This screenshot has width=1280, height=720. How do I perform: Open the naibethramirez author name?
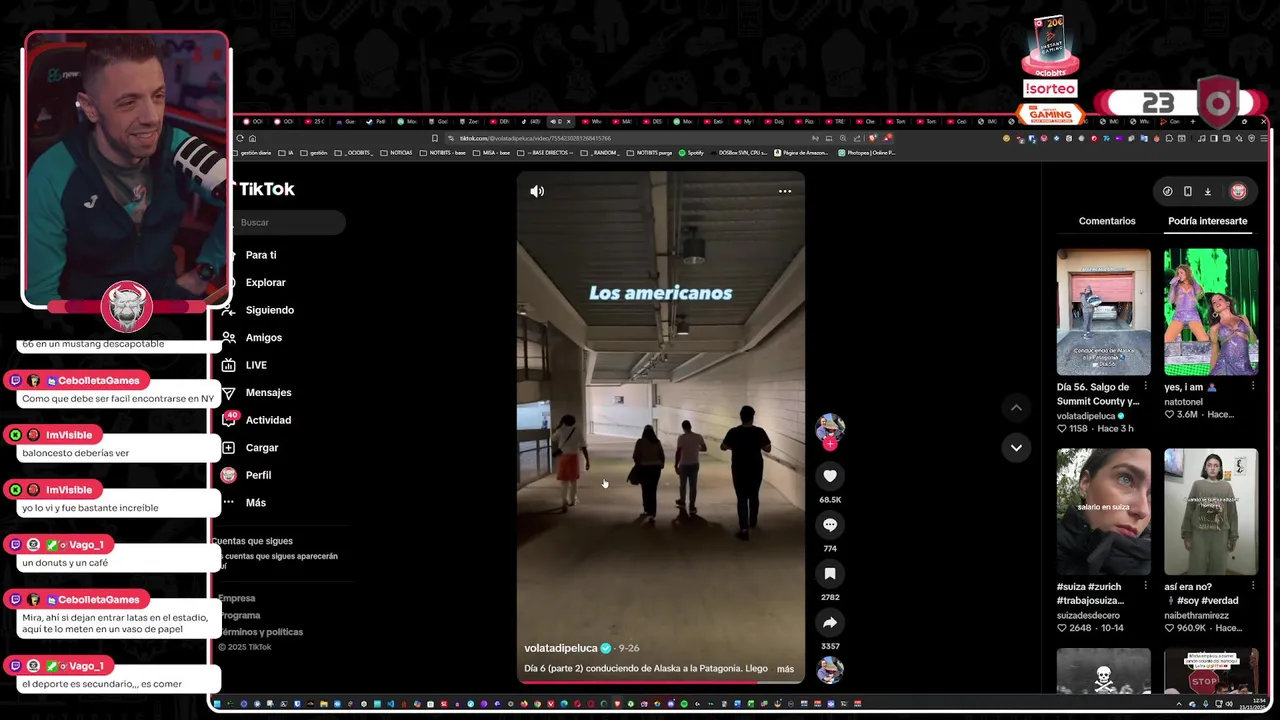[1199, 615]
